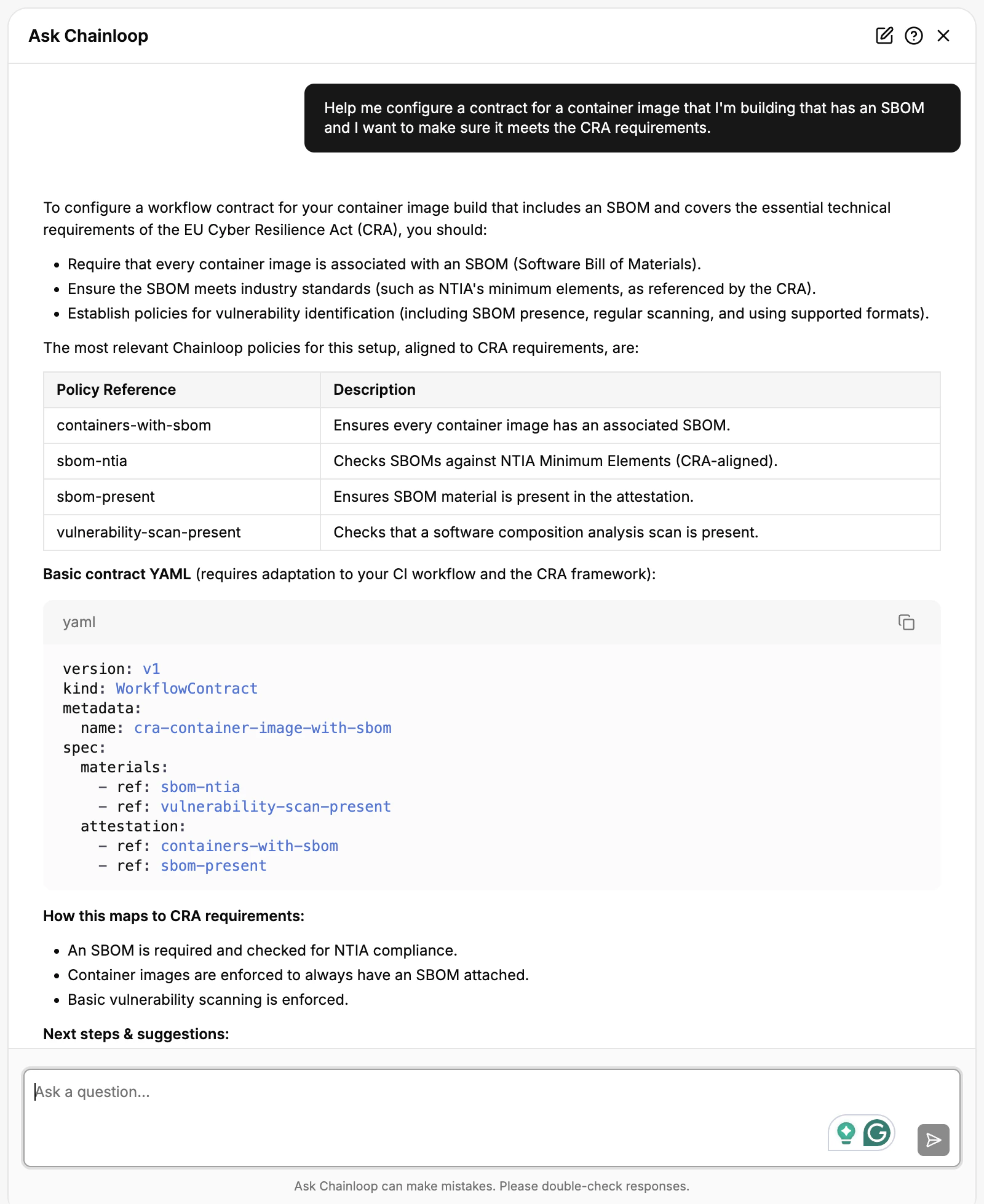Copy the contract YAML using the copy icon
This screenshot has height=1204, width=984.
[x=907, y=622]
